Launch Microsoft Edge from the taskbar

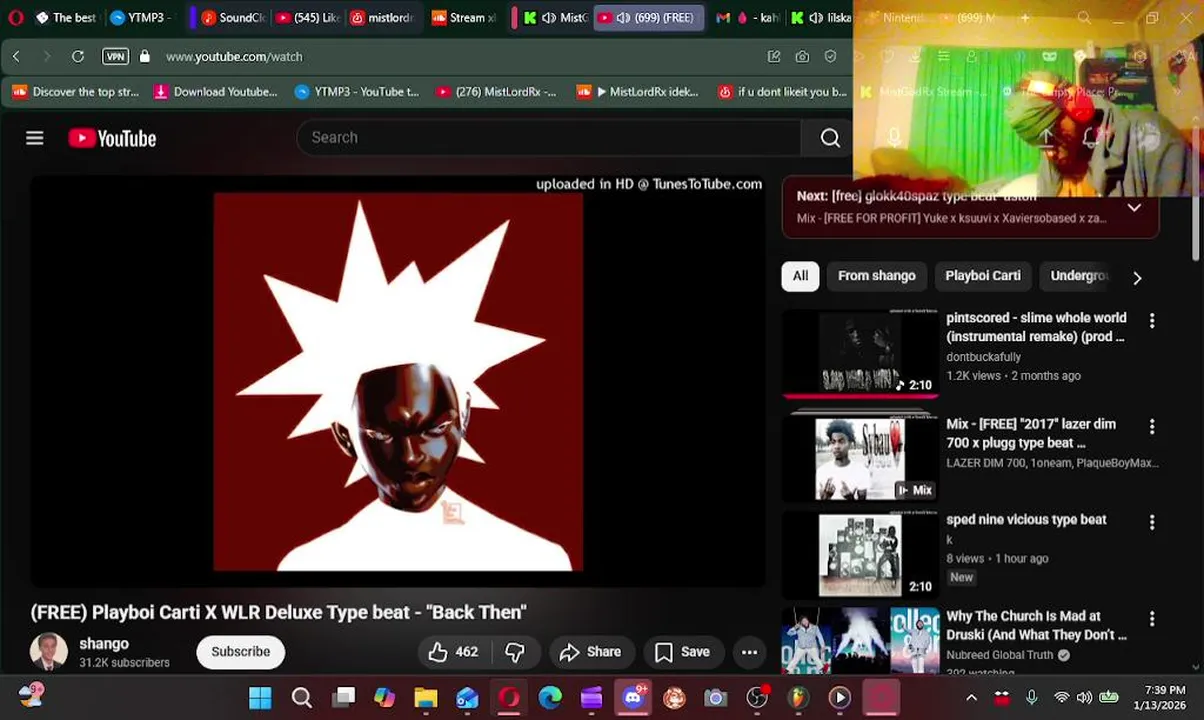pyautogui.click(x=550, y=697)
